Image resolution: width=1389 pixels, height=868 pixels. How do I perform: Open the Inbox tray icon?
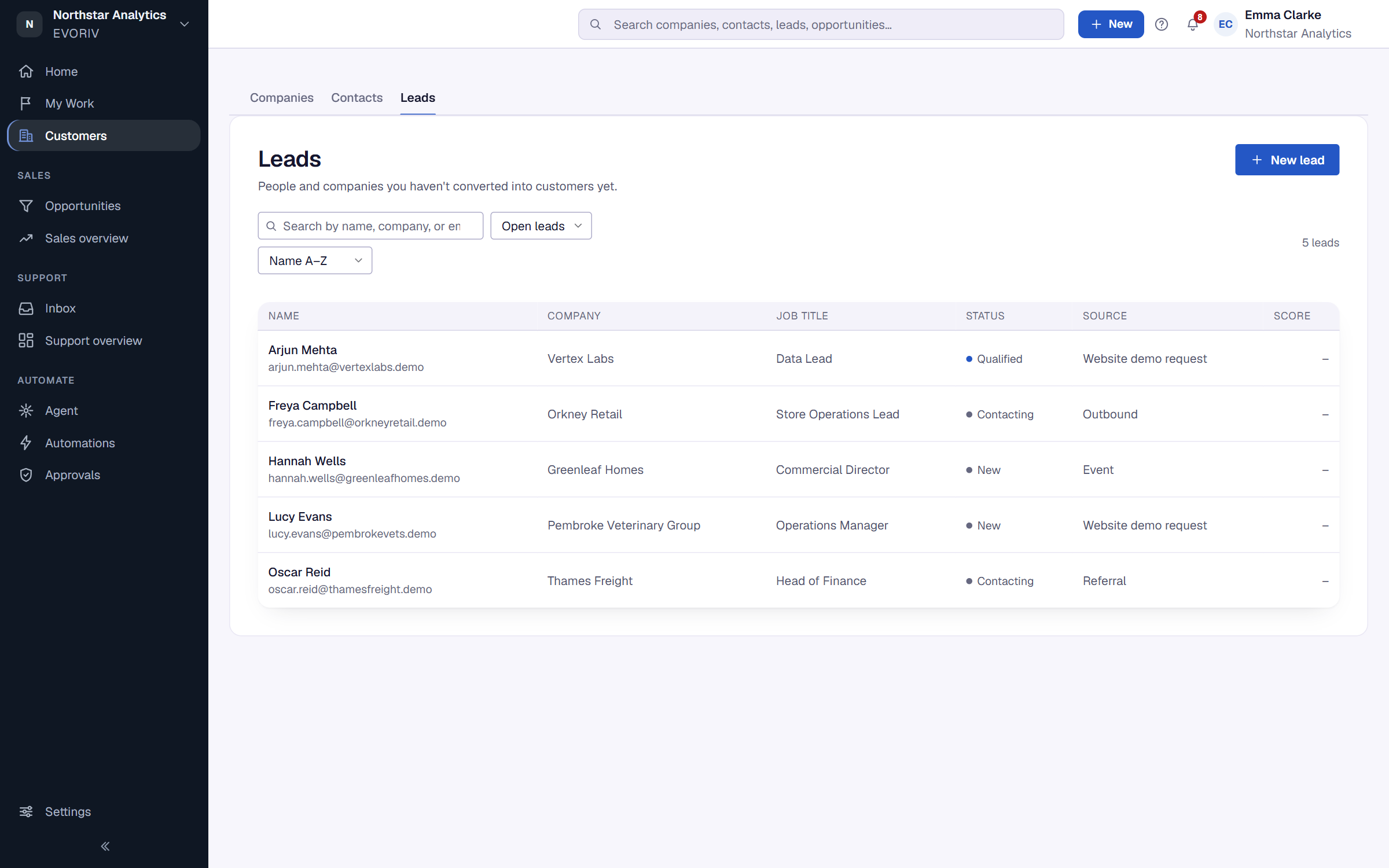26,308
